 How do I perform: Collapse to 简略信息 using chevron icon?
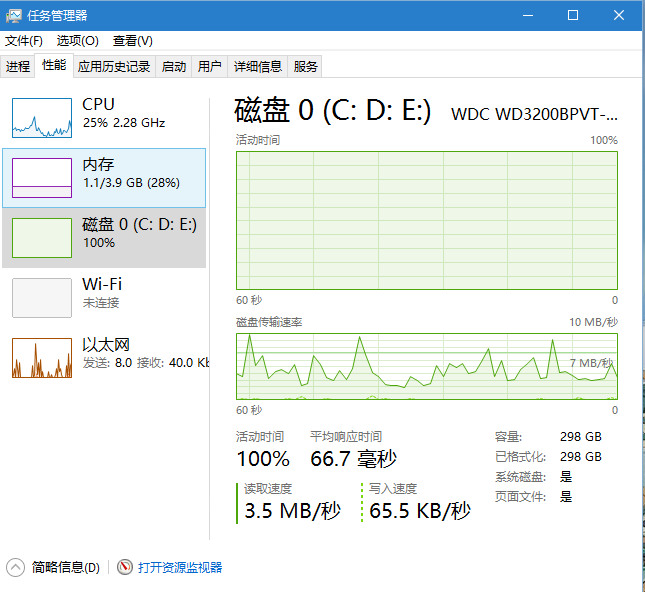[x=16, y=567]
